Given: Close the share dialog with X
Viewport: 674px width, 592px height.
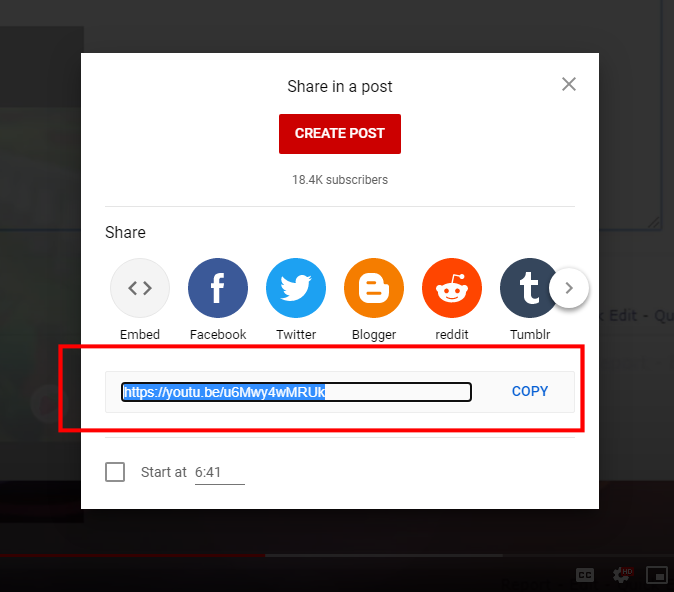Looking at the screenshot, I should point(569,84).
